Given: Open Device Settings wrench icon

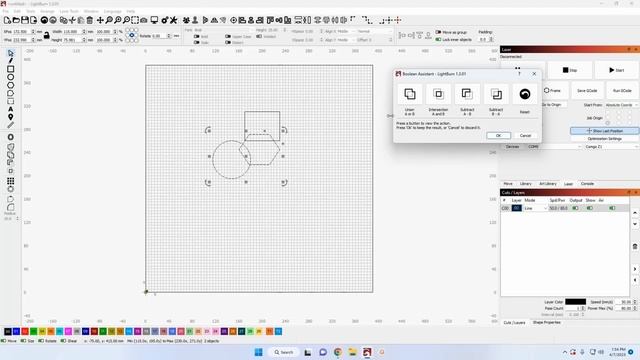Looking at the screenshot, I should point(173,20).
